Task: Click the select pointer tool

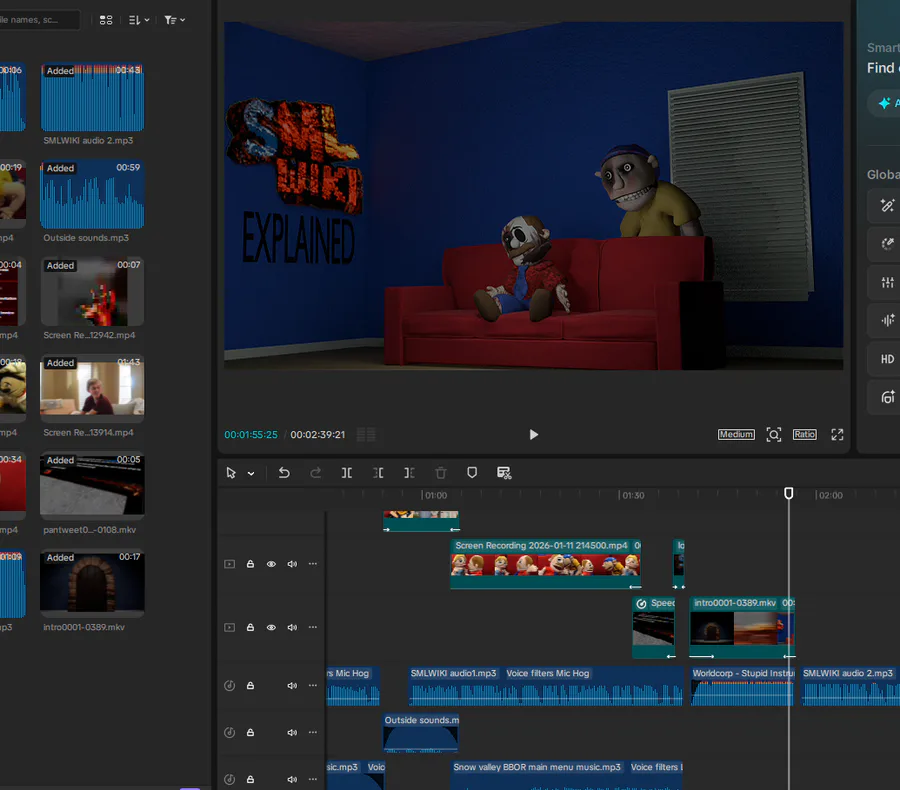Action: (231, 473)
